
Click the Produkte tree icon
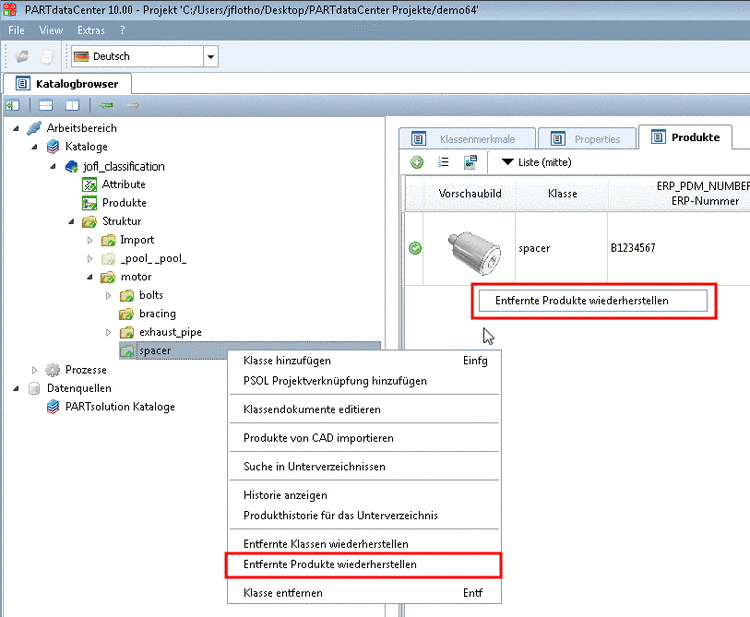click(89, 203)
